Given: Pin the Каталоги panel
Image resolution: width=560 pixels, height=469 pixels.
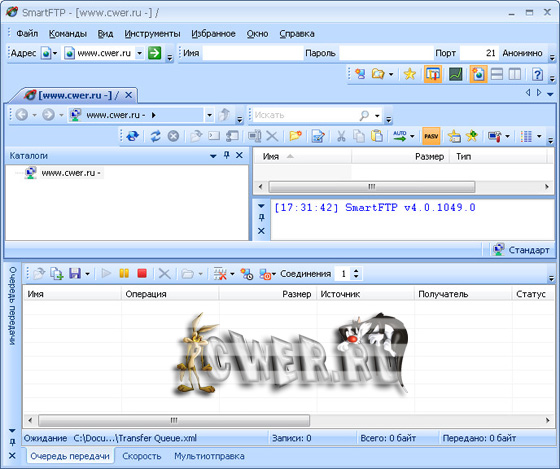Looking at the screenshot, I should tap(226, 155).
